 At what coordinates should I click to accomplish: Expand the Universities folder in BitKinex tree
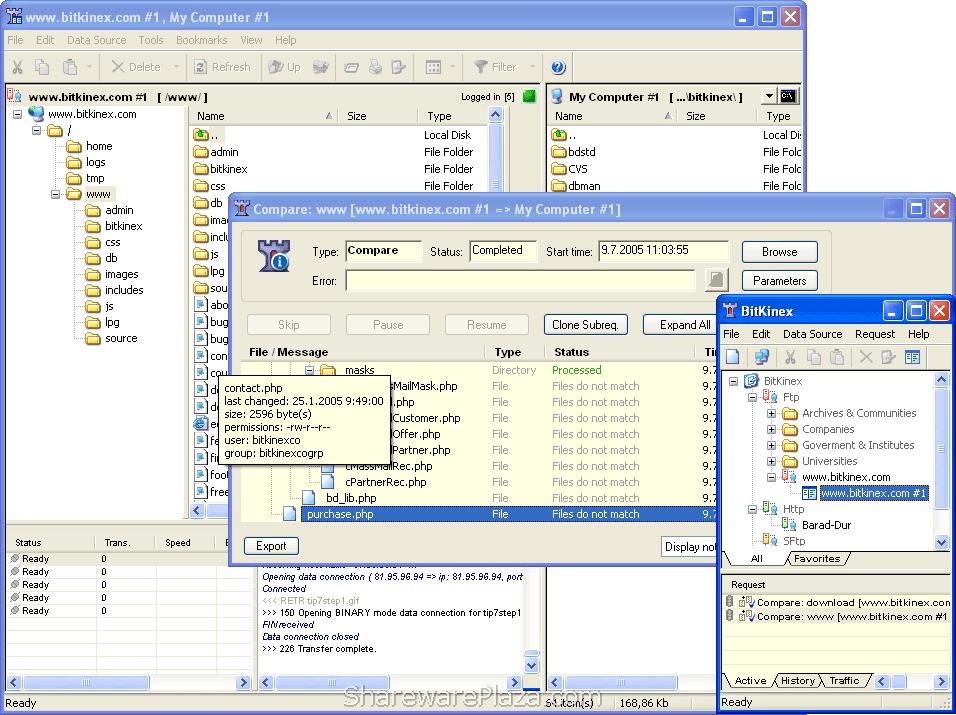[x=771, y=461]
